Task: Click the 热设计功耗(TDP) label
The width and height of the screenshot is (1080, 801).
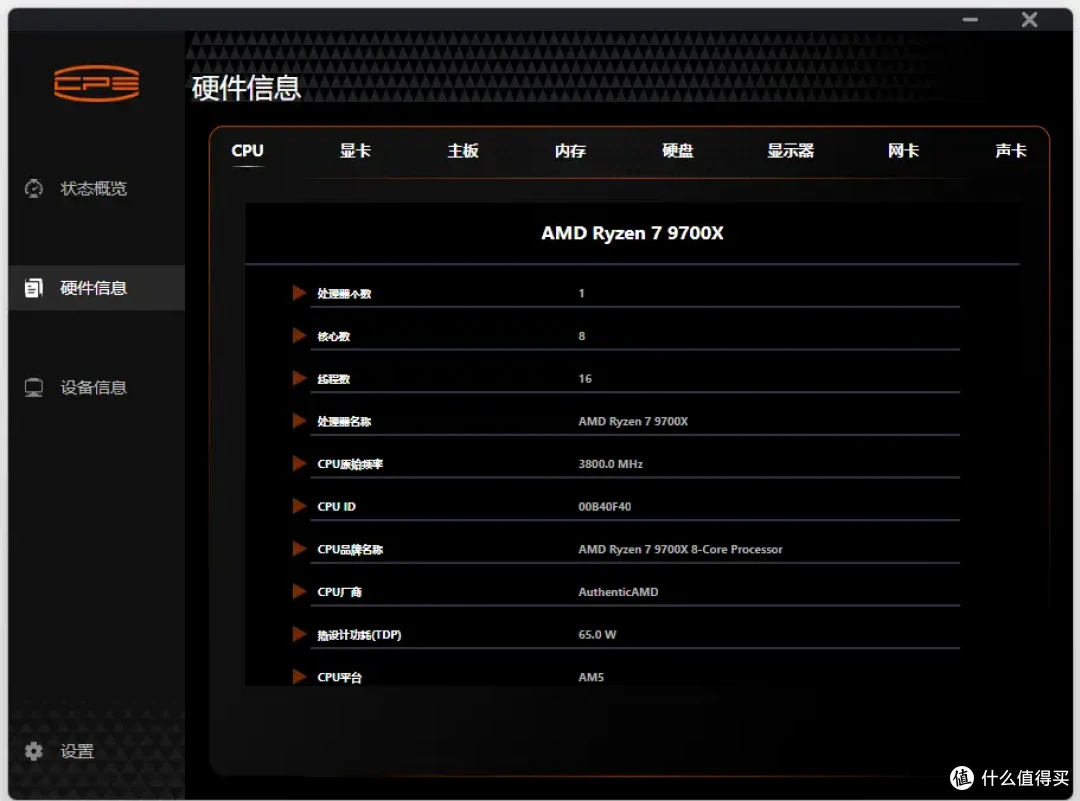Action: pos(359,634)
